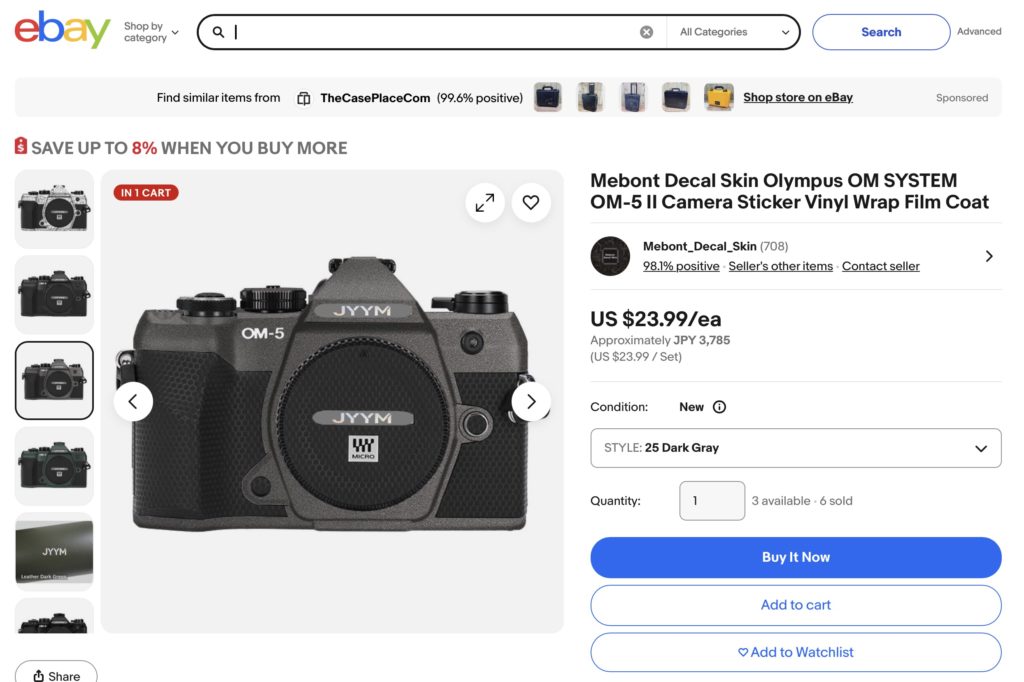Expand the STYLE 25 Dark Gray selector
Image resolution: width=1024 pixels, height=682 pixels.
point(795,448)
